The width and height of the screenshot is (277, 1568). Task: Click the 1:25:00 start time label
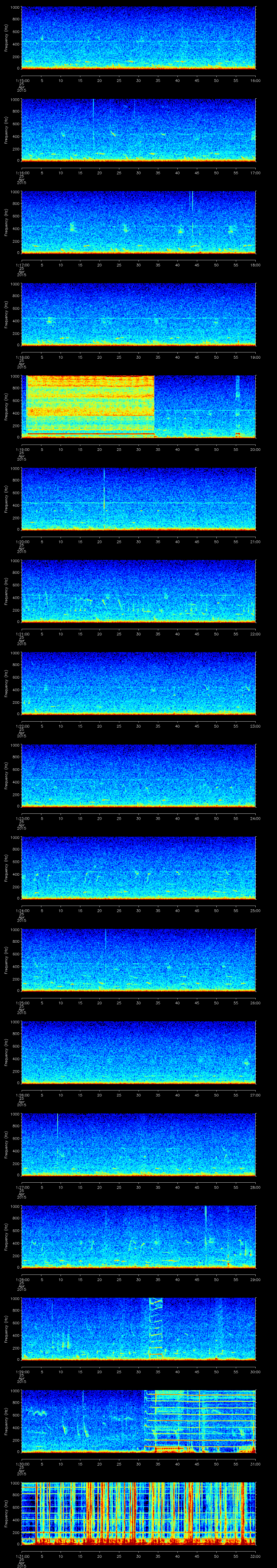click(x=22, y=1003)
